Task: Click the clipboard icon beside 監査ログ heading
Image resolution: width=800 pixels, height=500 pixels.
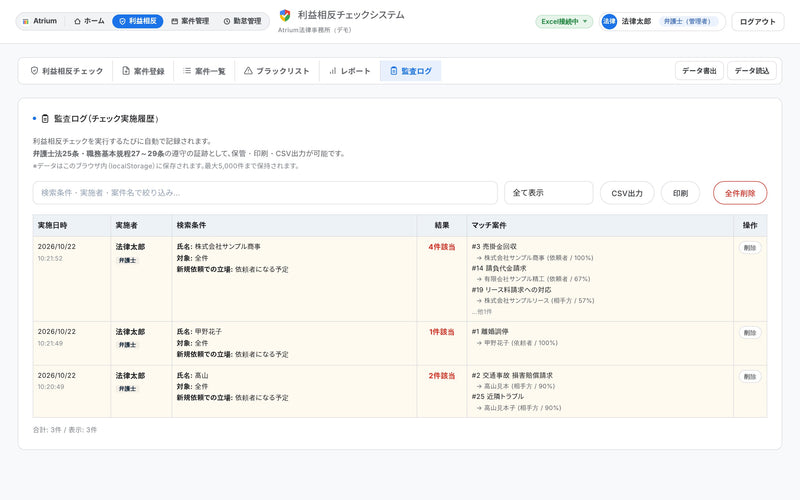Action: point(45,119)
